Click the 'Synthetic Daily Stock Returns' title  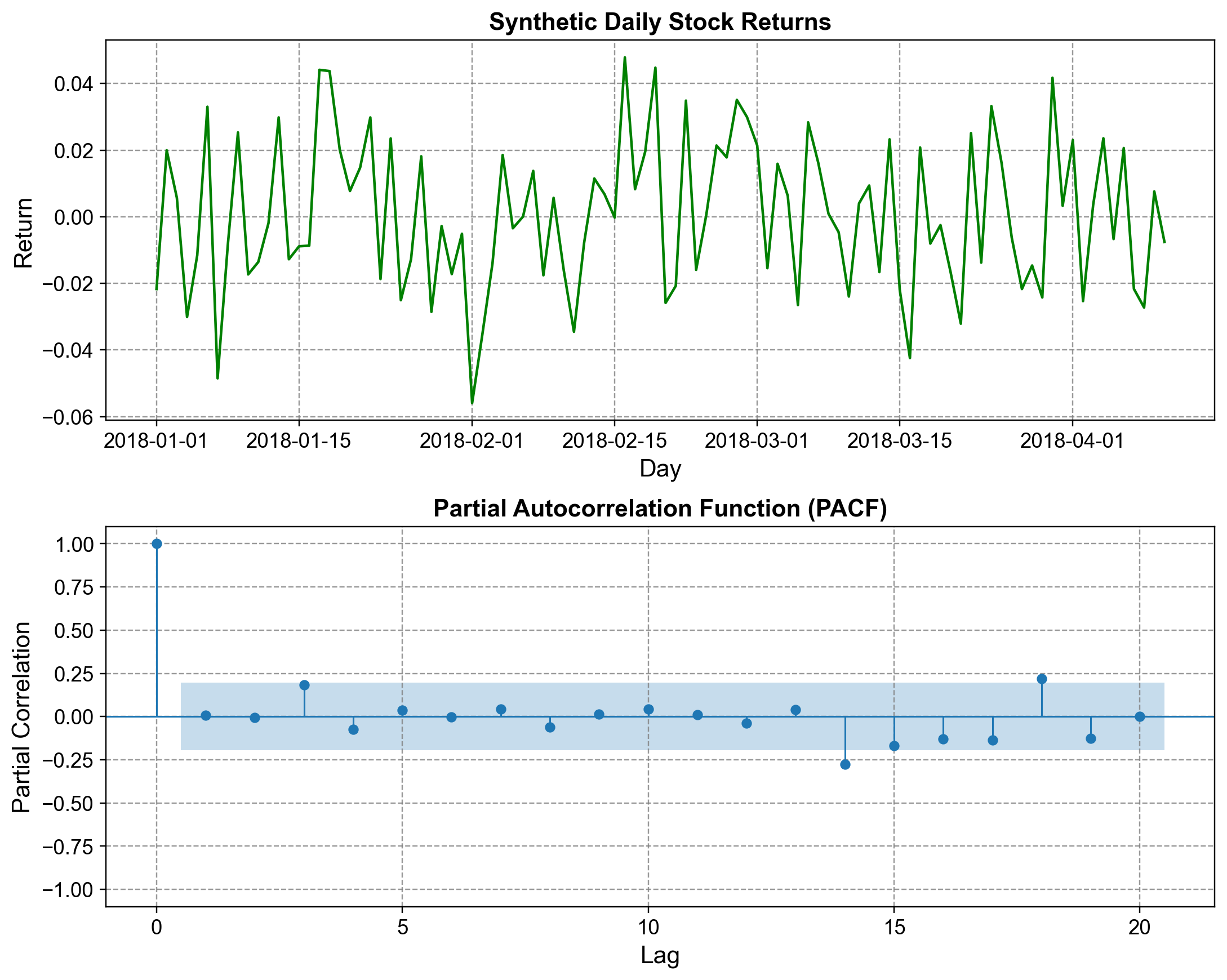[x=660, y=22]
